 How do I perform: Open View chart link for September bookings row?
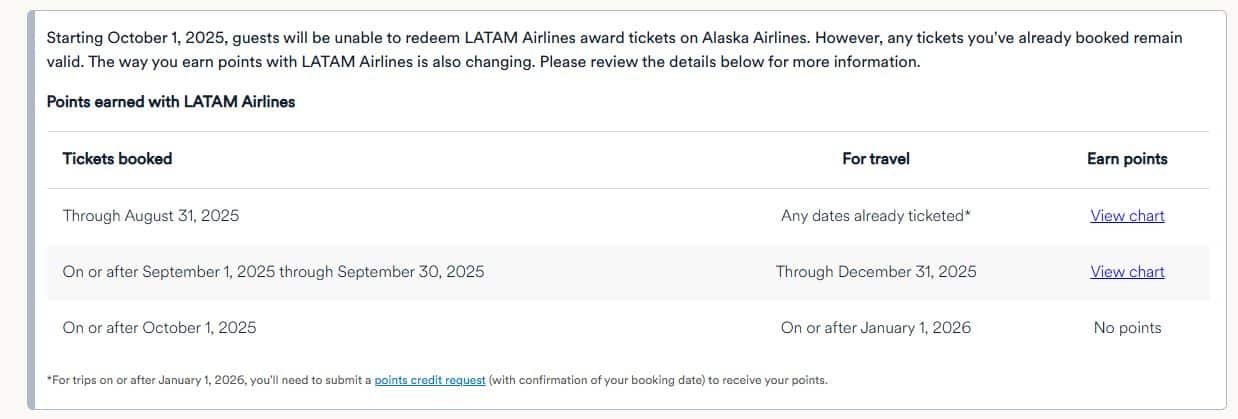pos(1127,272)
